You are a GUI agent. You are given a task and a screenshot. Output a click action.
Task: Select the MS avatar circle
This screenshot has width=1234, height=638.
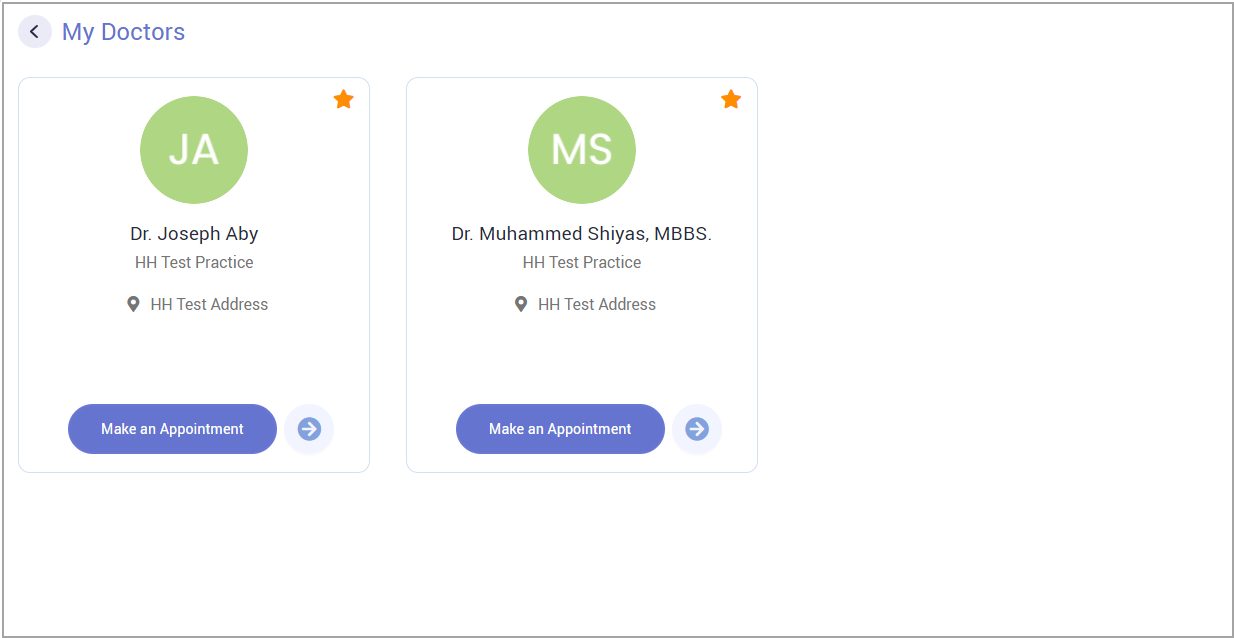click(x=582, y=150)
